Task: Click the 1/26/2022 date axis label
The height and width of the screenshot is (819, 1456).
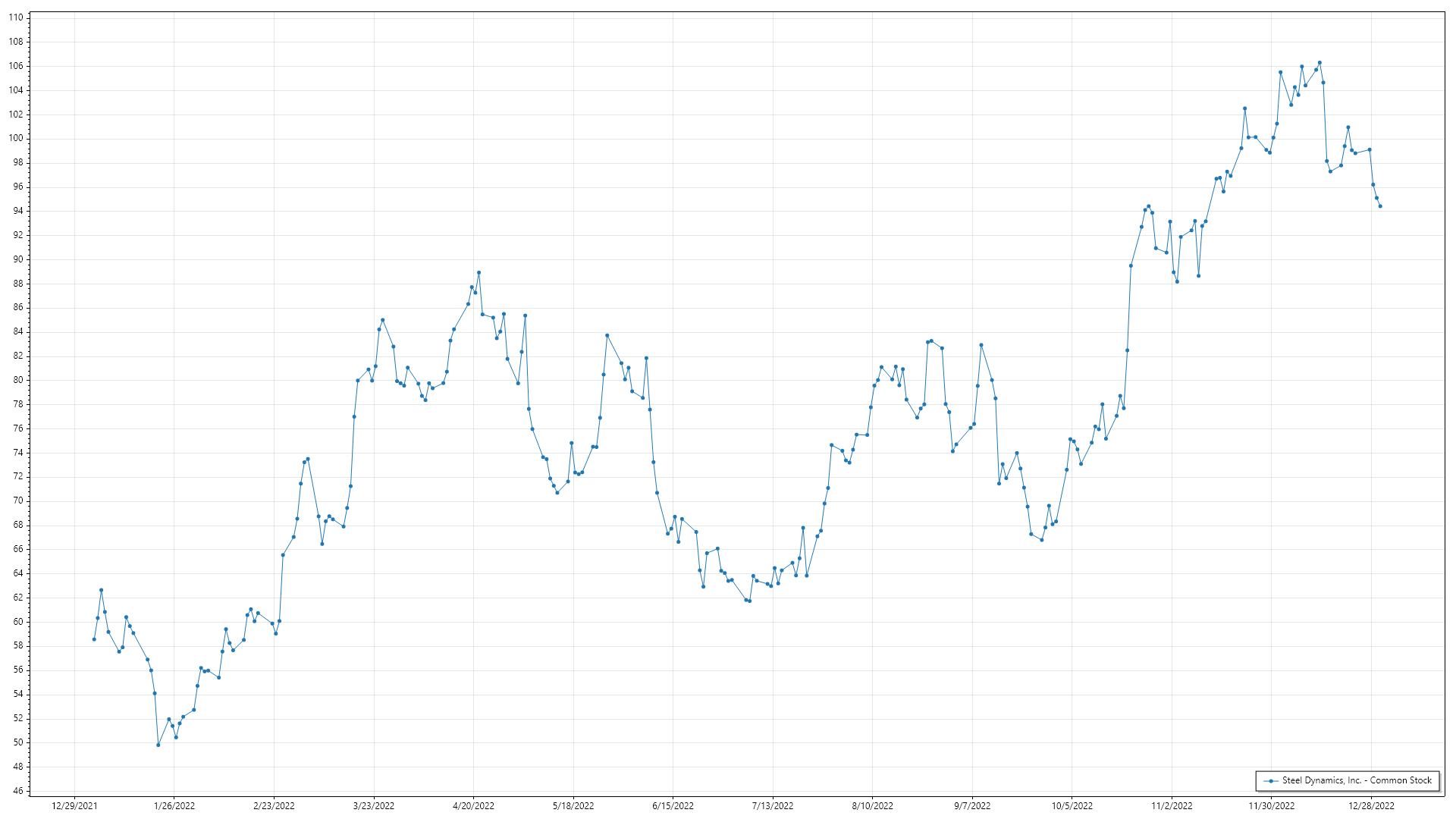Action: click(174, 806)
